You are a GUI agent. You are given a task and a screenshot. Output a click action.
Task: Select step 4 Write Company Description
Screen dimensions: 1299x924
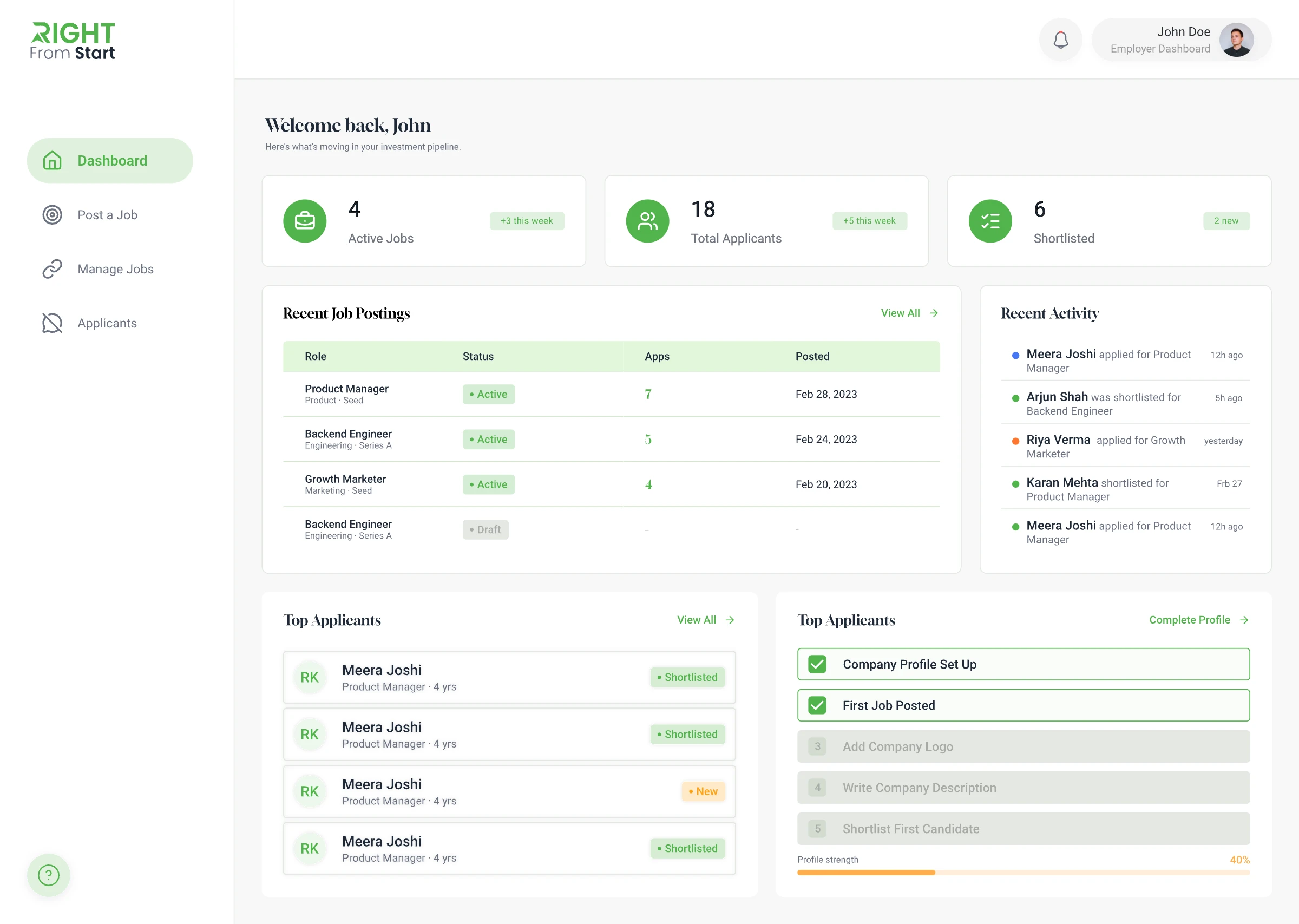(1023, 788)
